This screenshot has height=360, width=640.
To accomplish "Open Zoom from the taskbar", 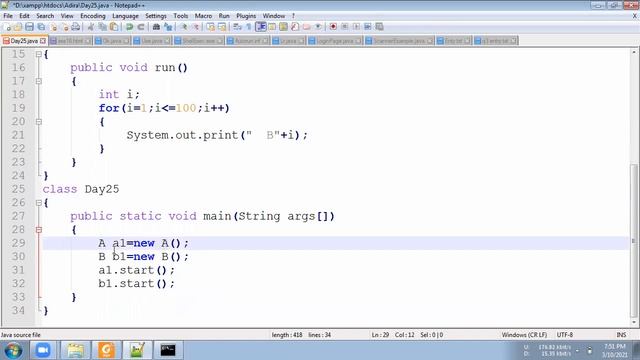I will pyautogui.click(x=43, y=350).
